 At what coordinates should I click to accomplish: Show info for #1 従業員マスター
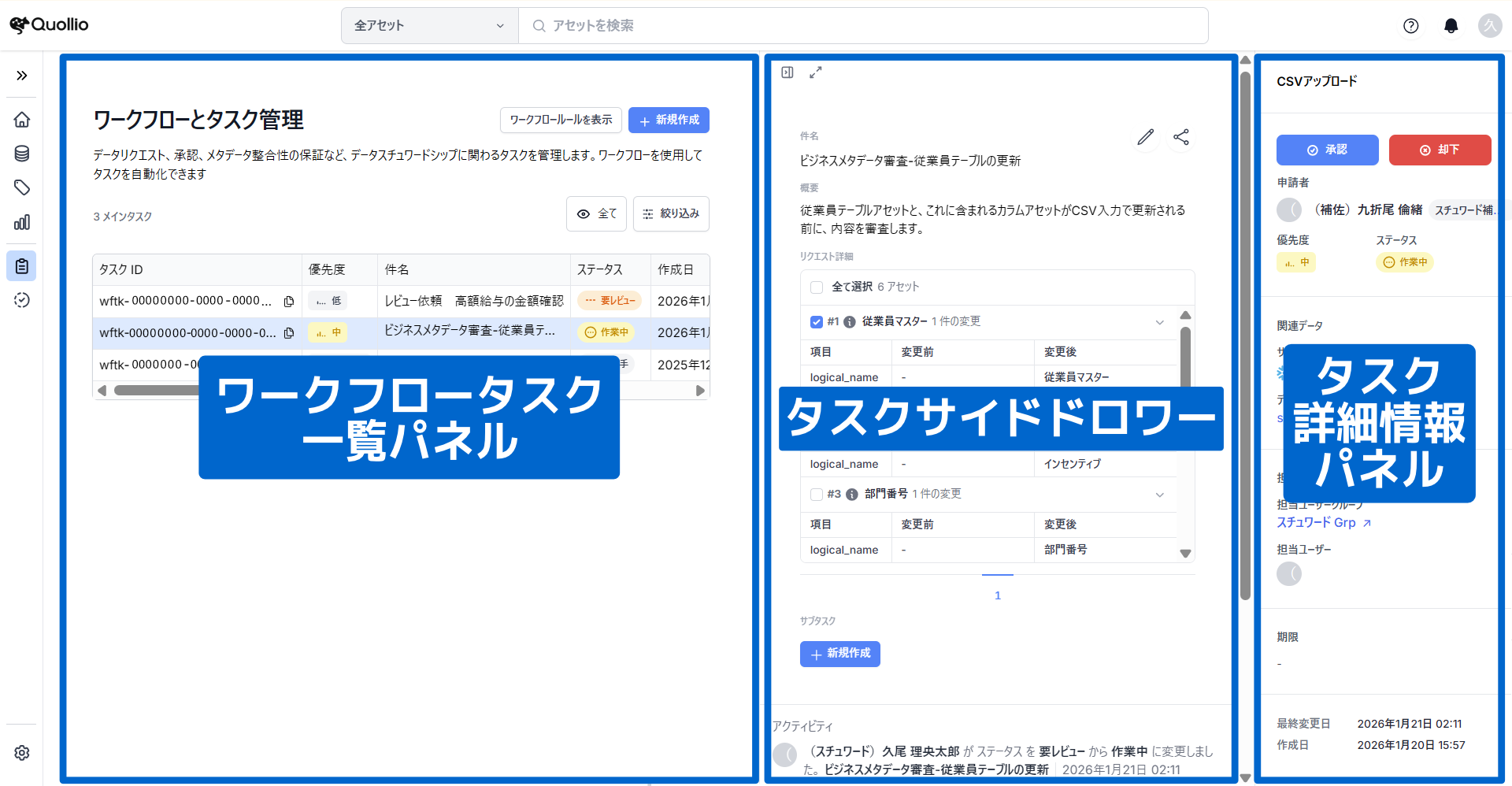[x=850, y=322]
